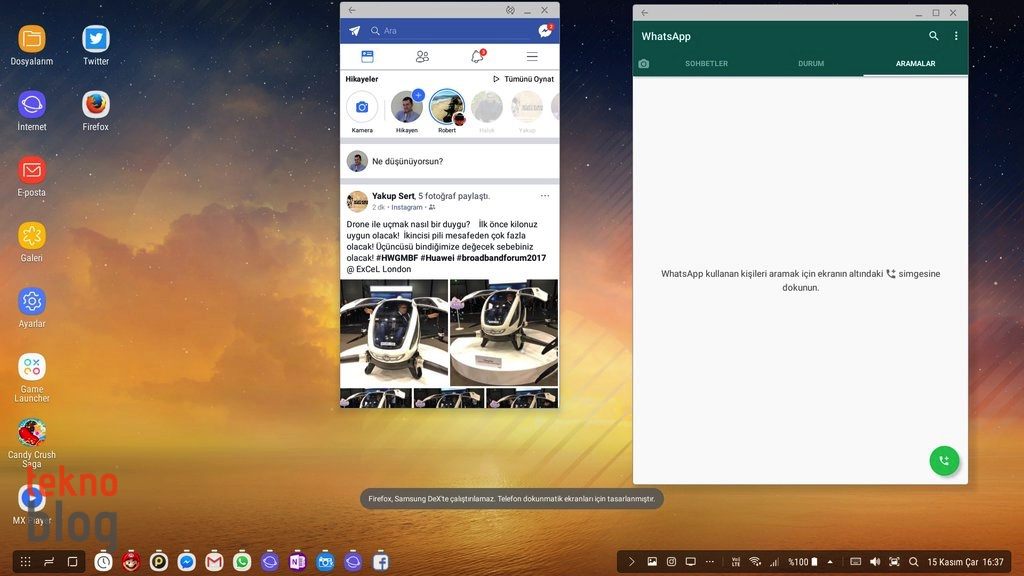Open Facebook notifications bell
Image resolution: width=1024 pixels, height=576 pixels.
pos(477,56)
